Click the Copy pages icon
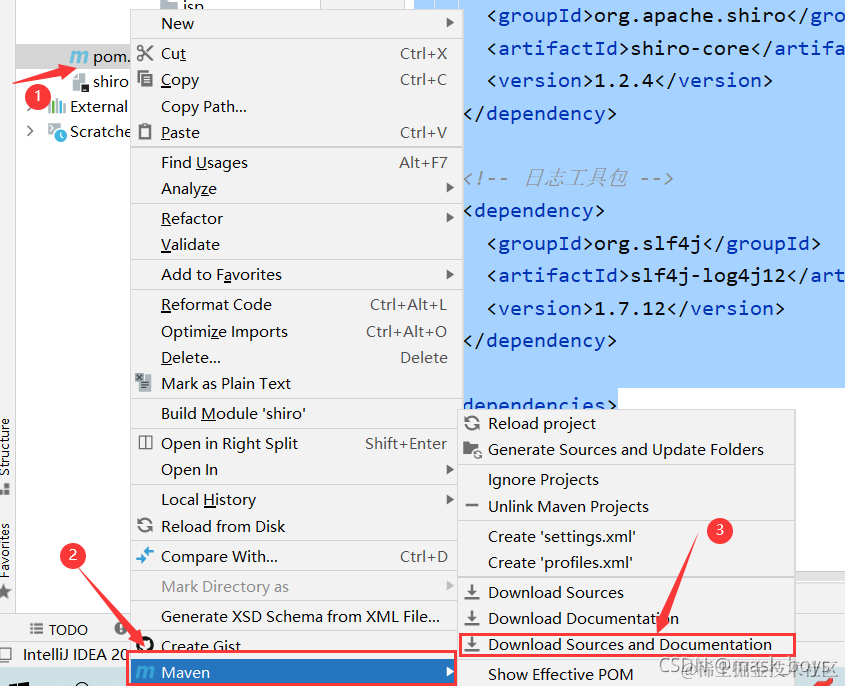This screenshot has height=686, width=845. pyautogui.click(x=145, y=79)
